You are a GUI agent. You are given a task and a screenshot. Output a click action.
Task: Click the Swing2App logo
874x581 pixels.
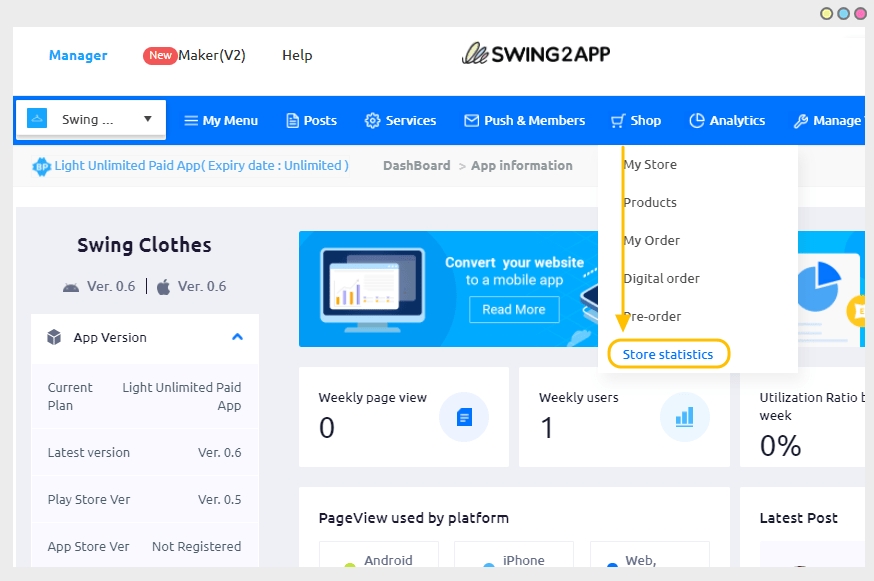coord(536,54)
